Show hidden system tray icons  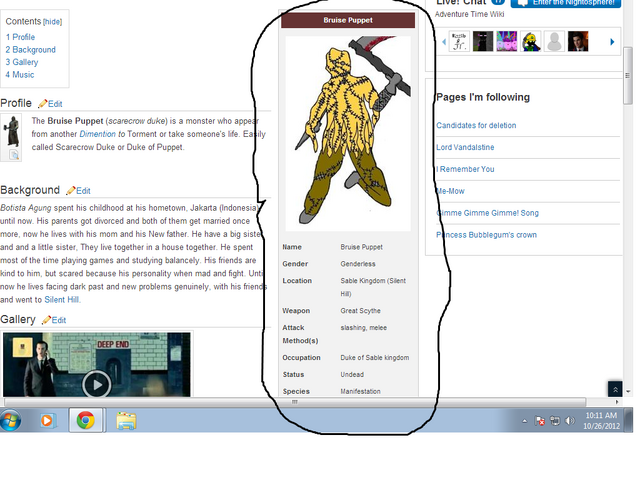click(x=524, y=421)
